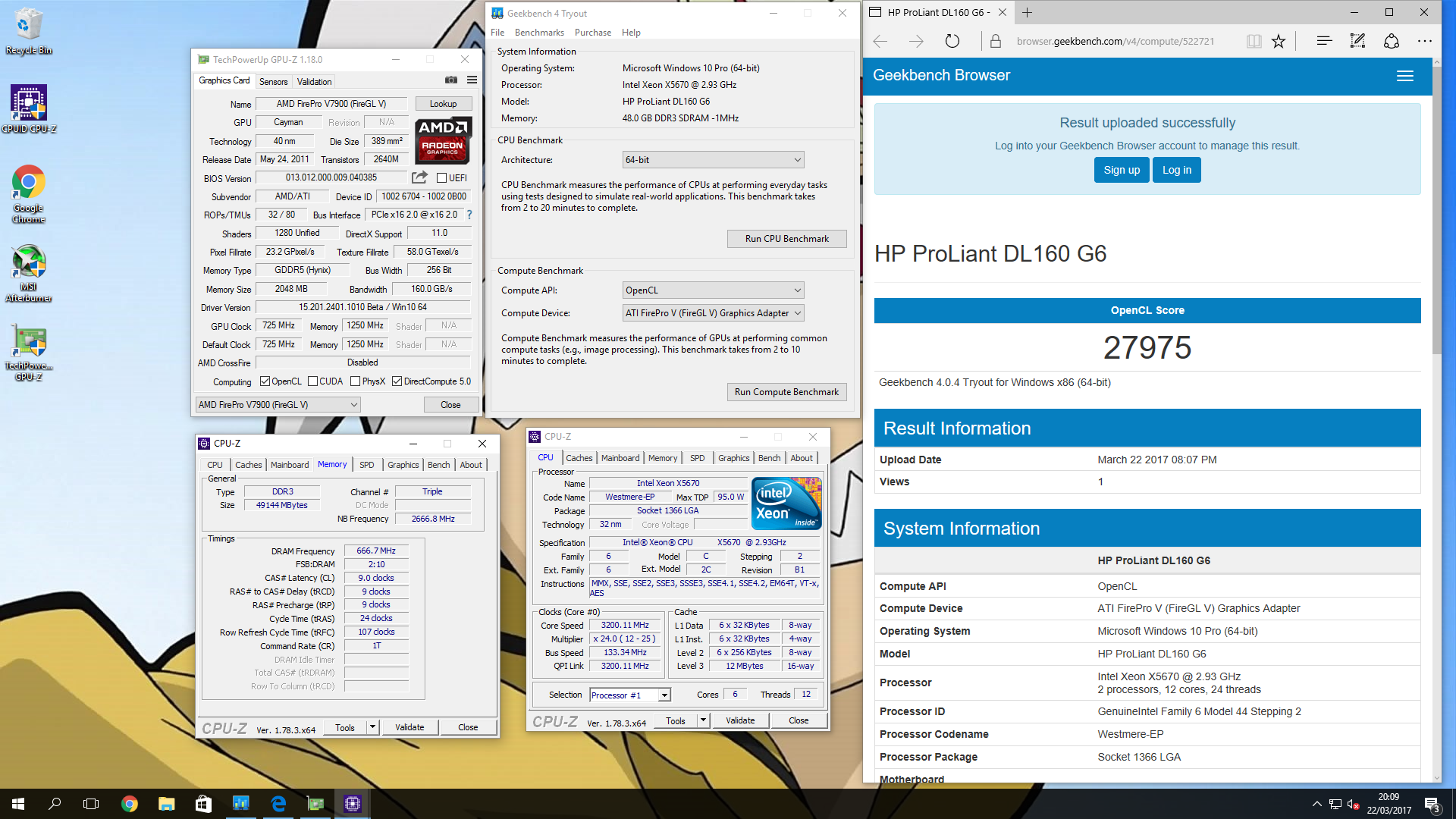This screenshot has height=819, width=1456.
Task: Click the Bus Interface question mark help icon
Action: tap(469, 215)
